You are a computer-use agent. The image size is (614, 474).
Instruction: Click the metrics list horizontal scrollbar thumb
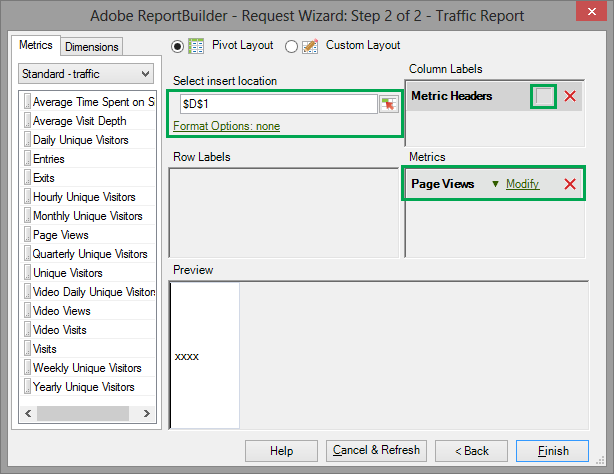tap(83, 413)
